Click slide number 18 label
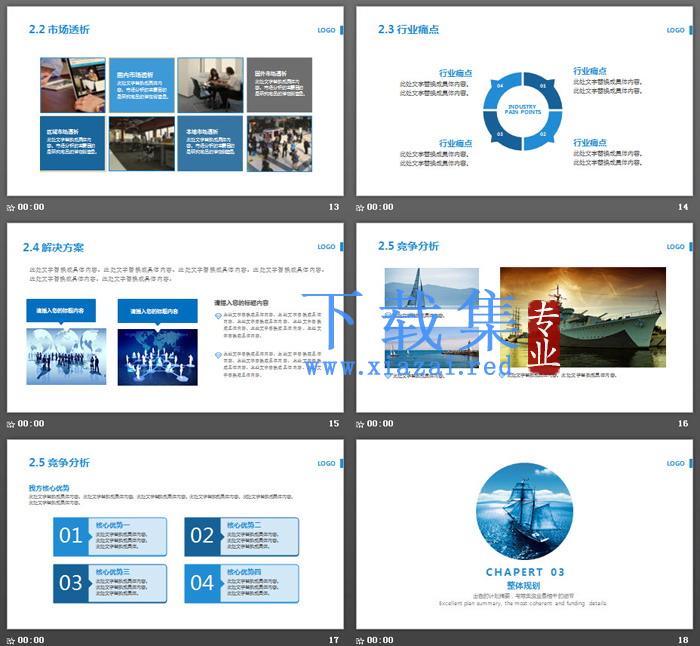This screenshot has height=646, width=700. tap(683, 640)
